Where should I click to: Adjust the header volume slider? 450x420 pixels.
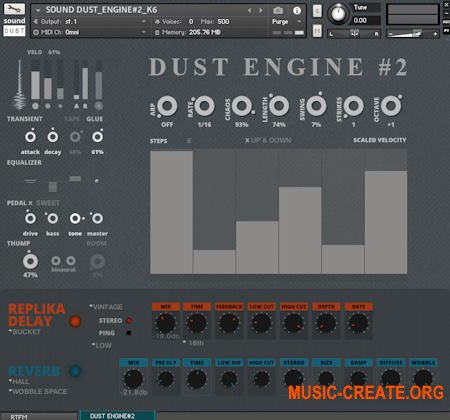tap(413, 34)
